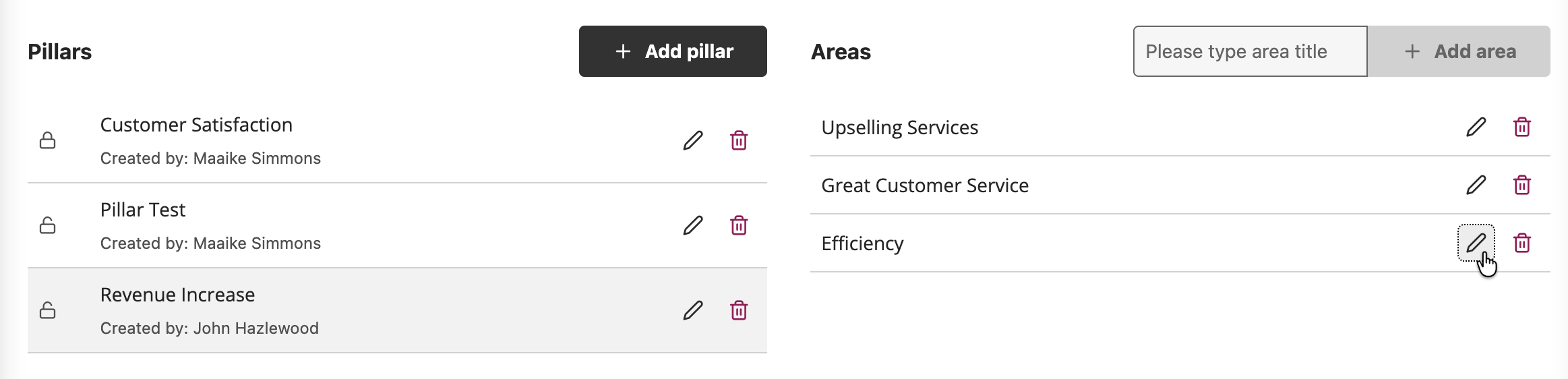Edit the Great Customer Service area

(x=1476, y=185)
